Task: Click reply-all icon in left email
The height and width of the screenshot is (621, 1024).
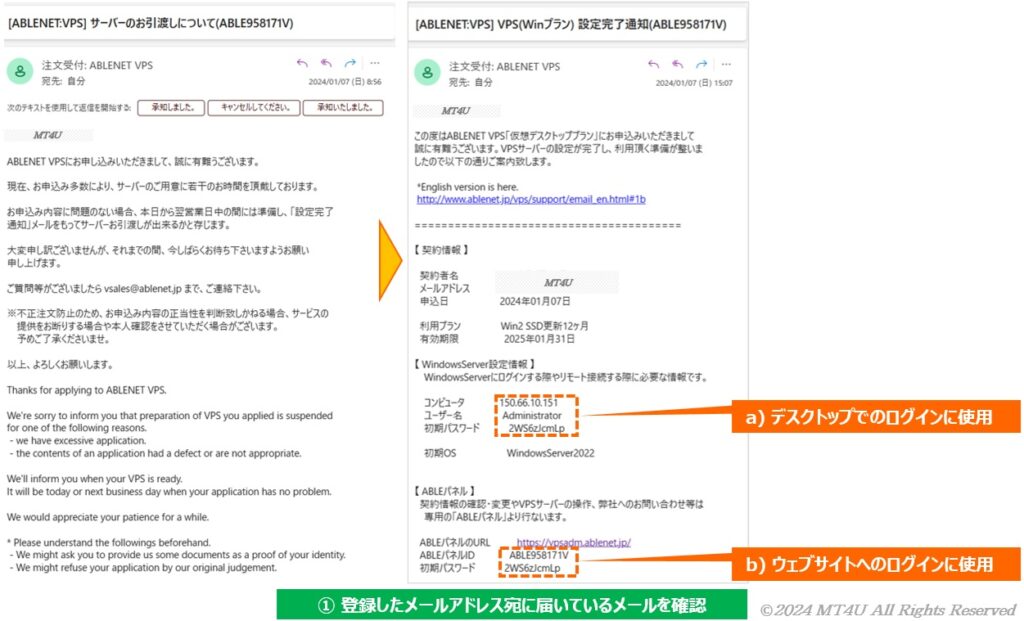Action: coord(326,63)
